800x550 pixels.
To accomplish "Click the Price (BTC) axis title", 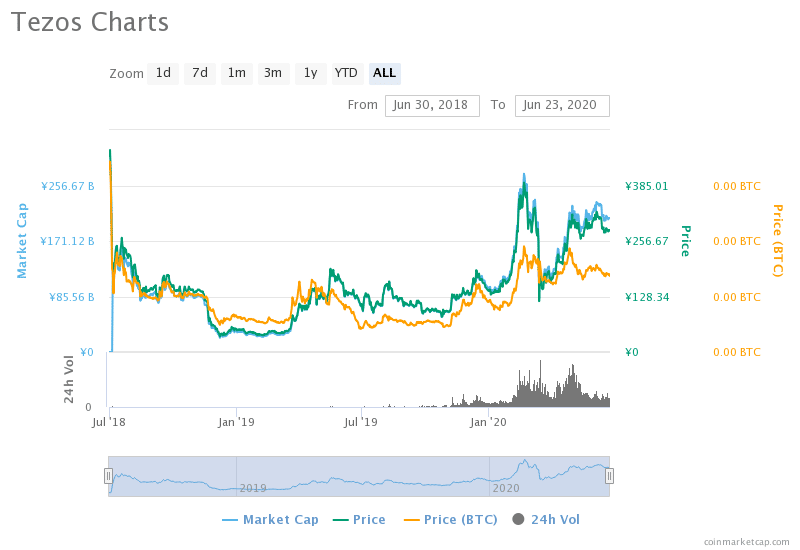I will pos(778,241).
